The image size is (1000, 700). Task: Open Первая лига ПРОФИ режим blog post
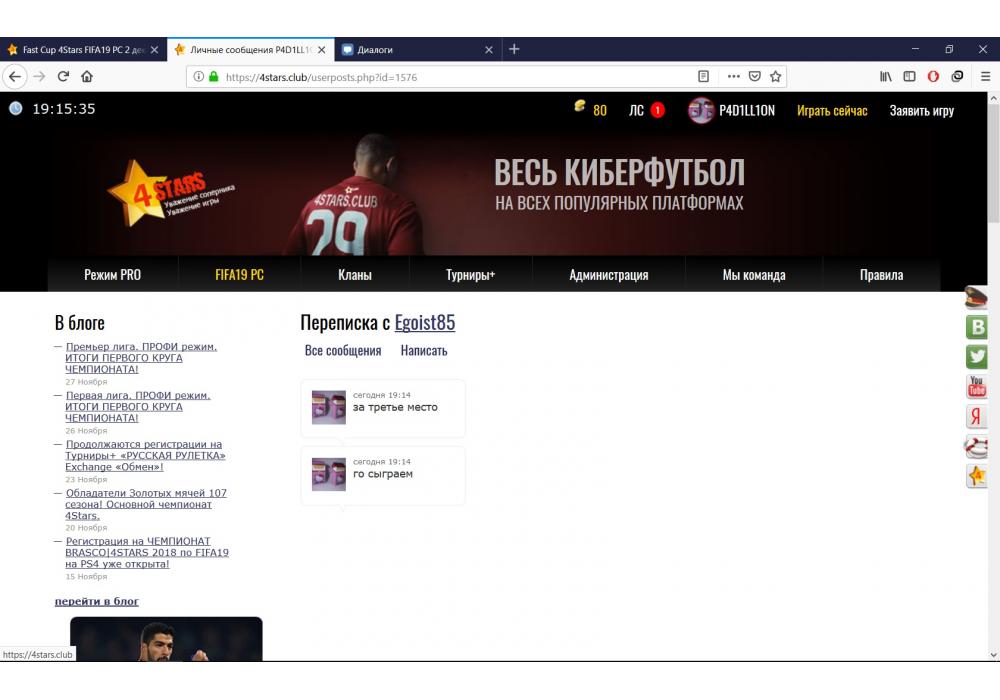[x=138, y=407]
